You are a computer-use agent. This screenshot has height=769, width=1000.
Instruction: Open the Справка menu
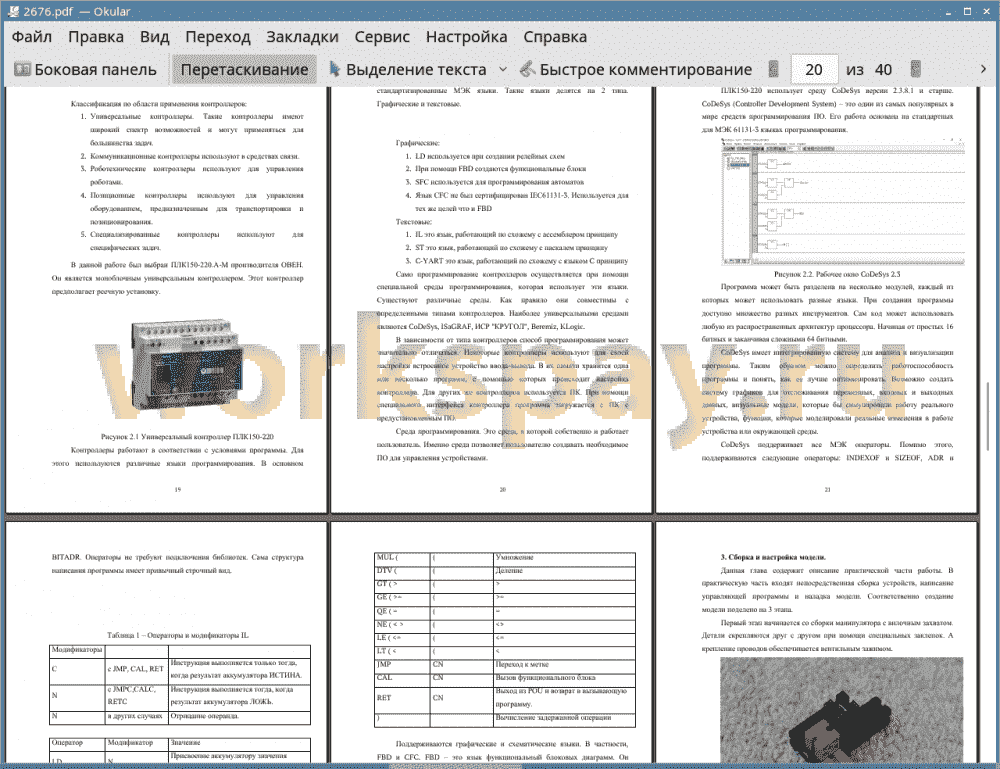[x=555, y=37]
